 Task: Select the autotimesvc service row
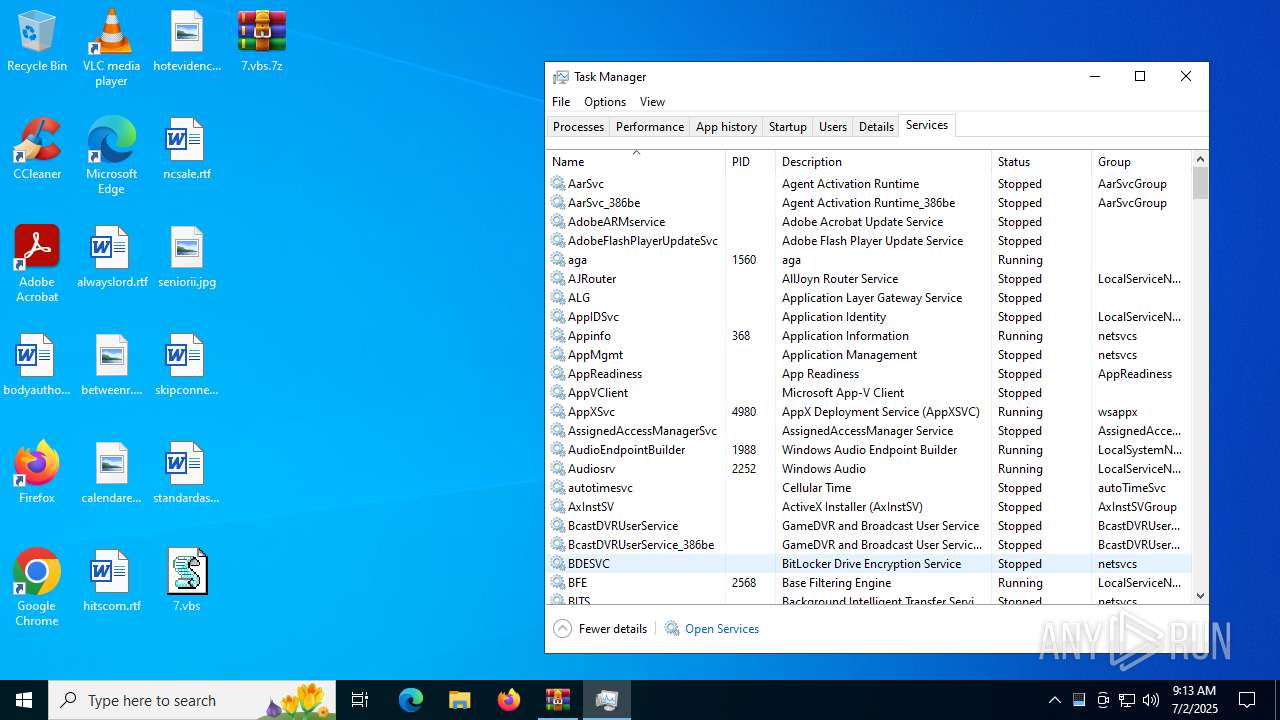[869, 488]
